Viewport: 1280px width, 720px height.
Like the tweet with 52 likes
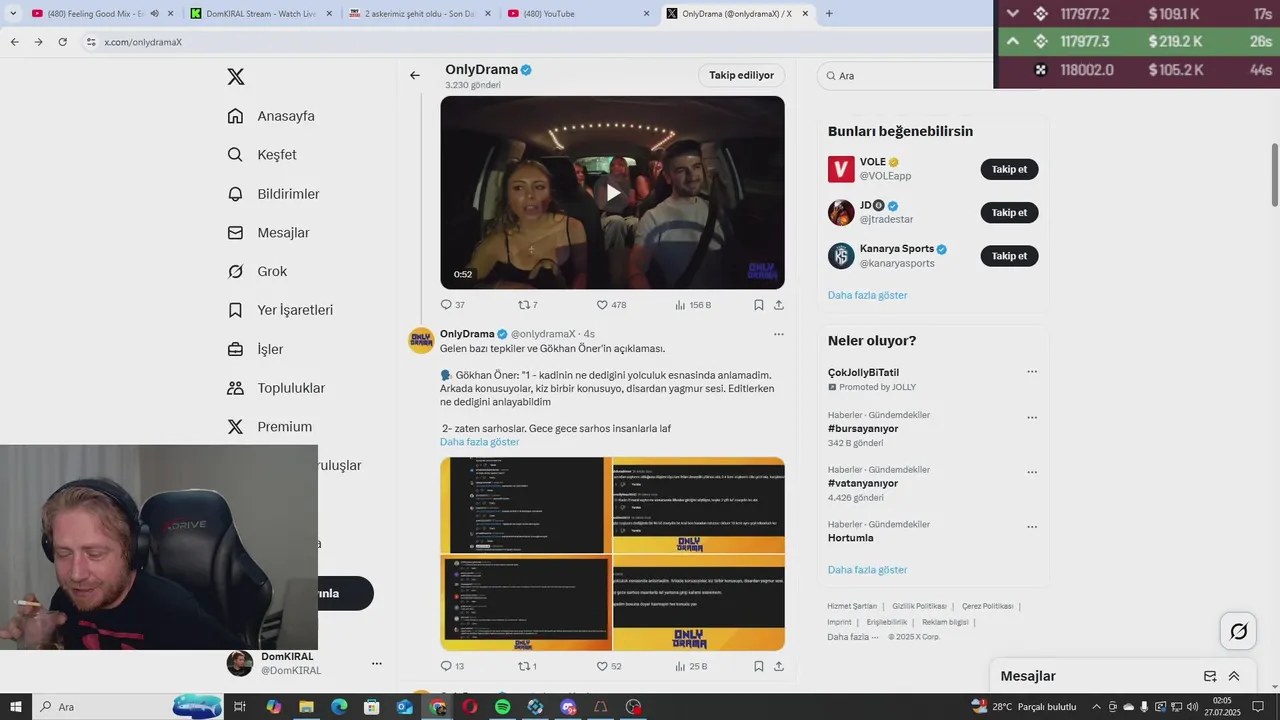(609, 666)
